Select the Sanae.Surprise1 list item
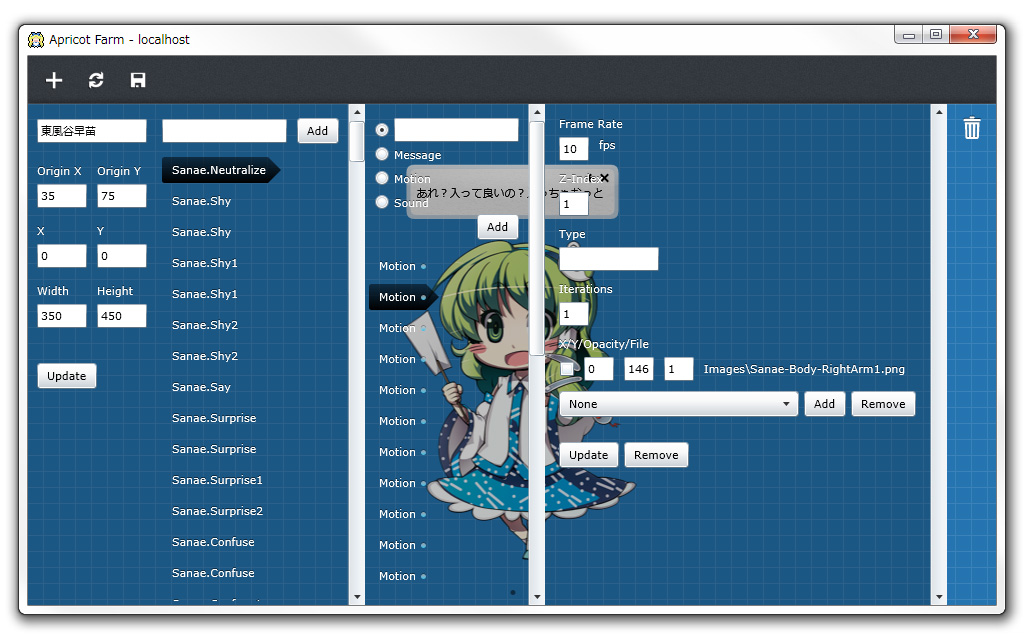Screen dimensions: 1024x640 coord(217,480)
